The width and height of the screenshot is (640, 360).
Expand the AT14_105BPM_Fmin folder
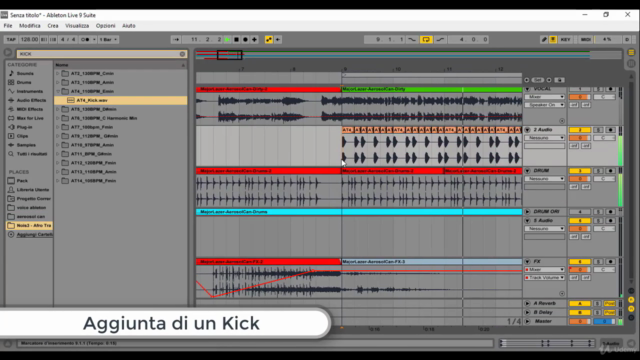[58, 181]
